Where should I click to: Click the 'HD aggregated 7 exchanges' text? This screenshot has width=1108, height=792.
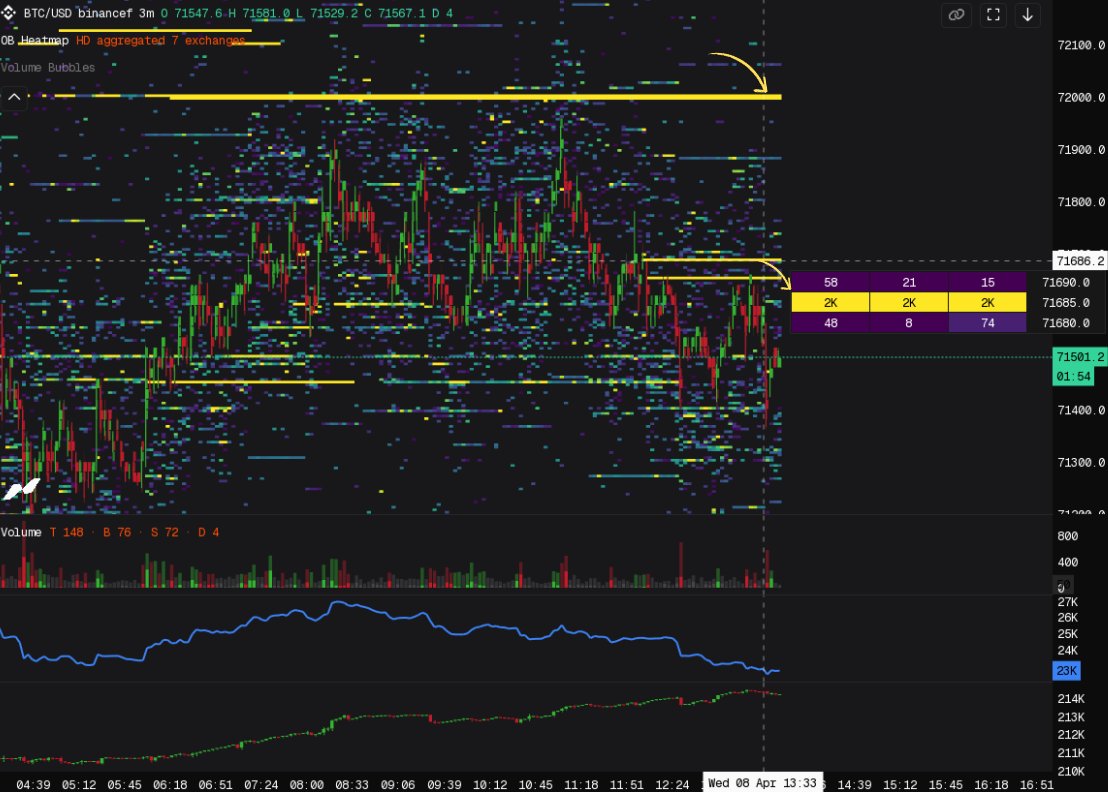[x=160, y=40]
